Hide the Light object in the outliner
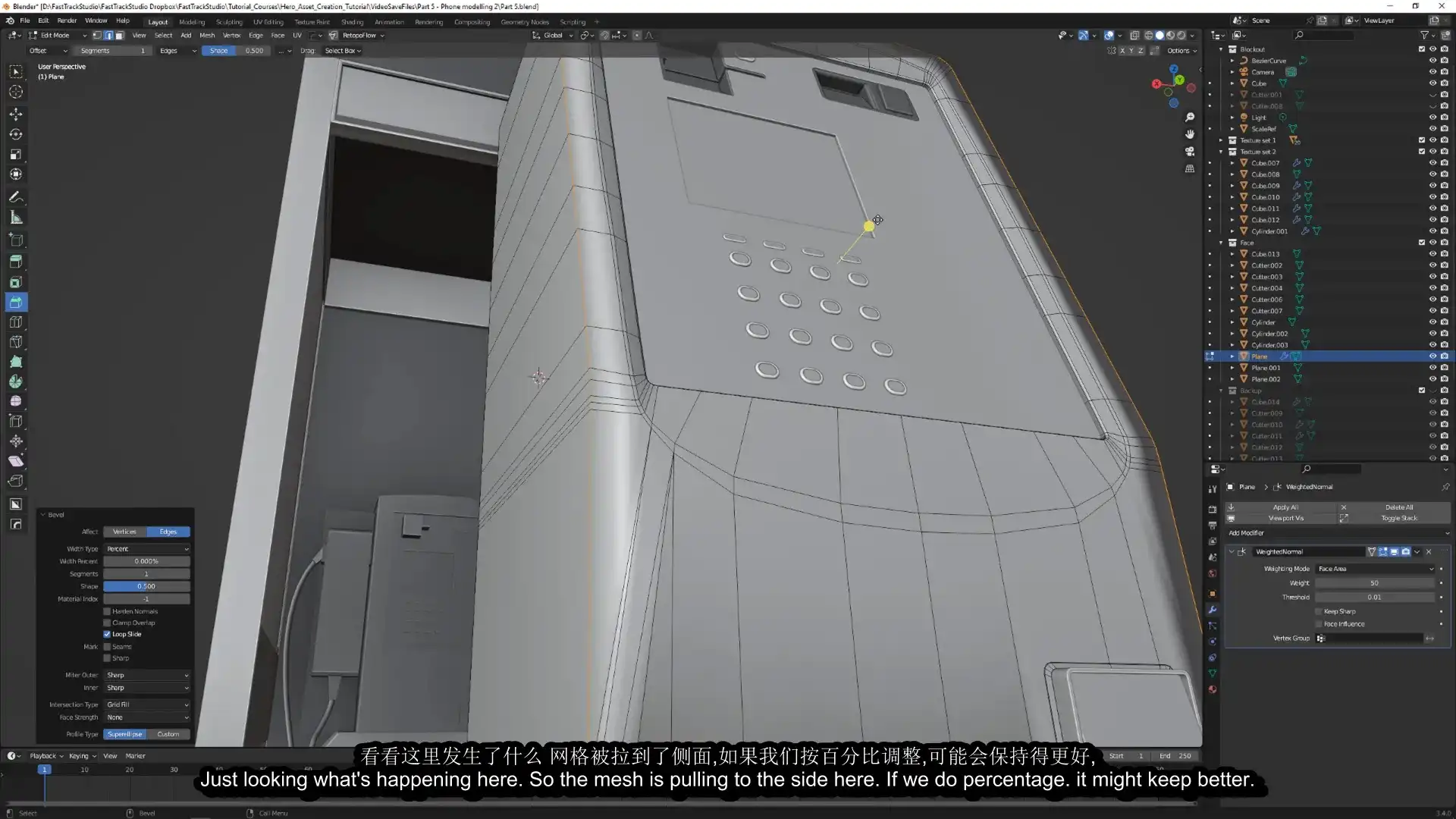1456x819 pixels. coord(1432,118)
